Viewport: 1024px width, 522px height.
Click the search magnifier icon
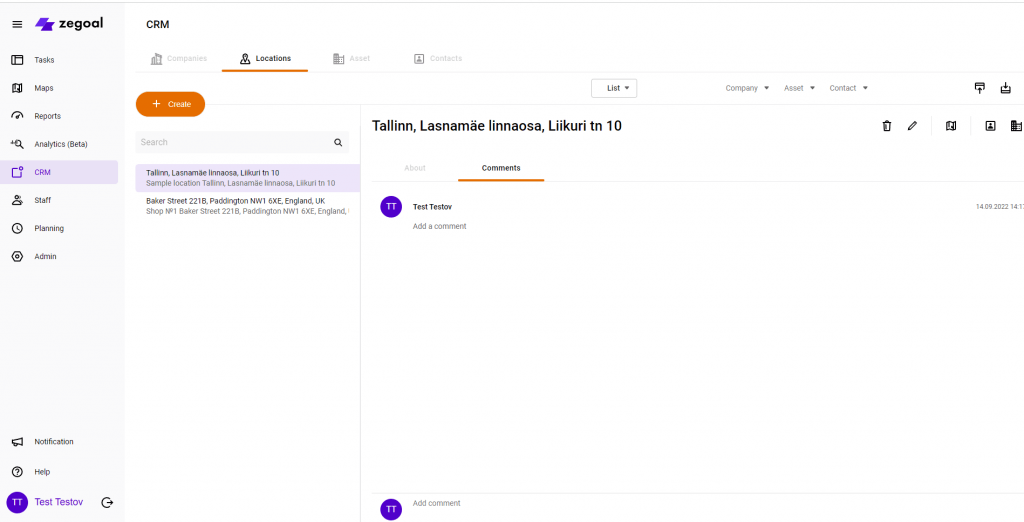[x=338, y=143]
